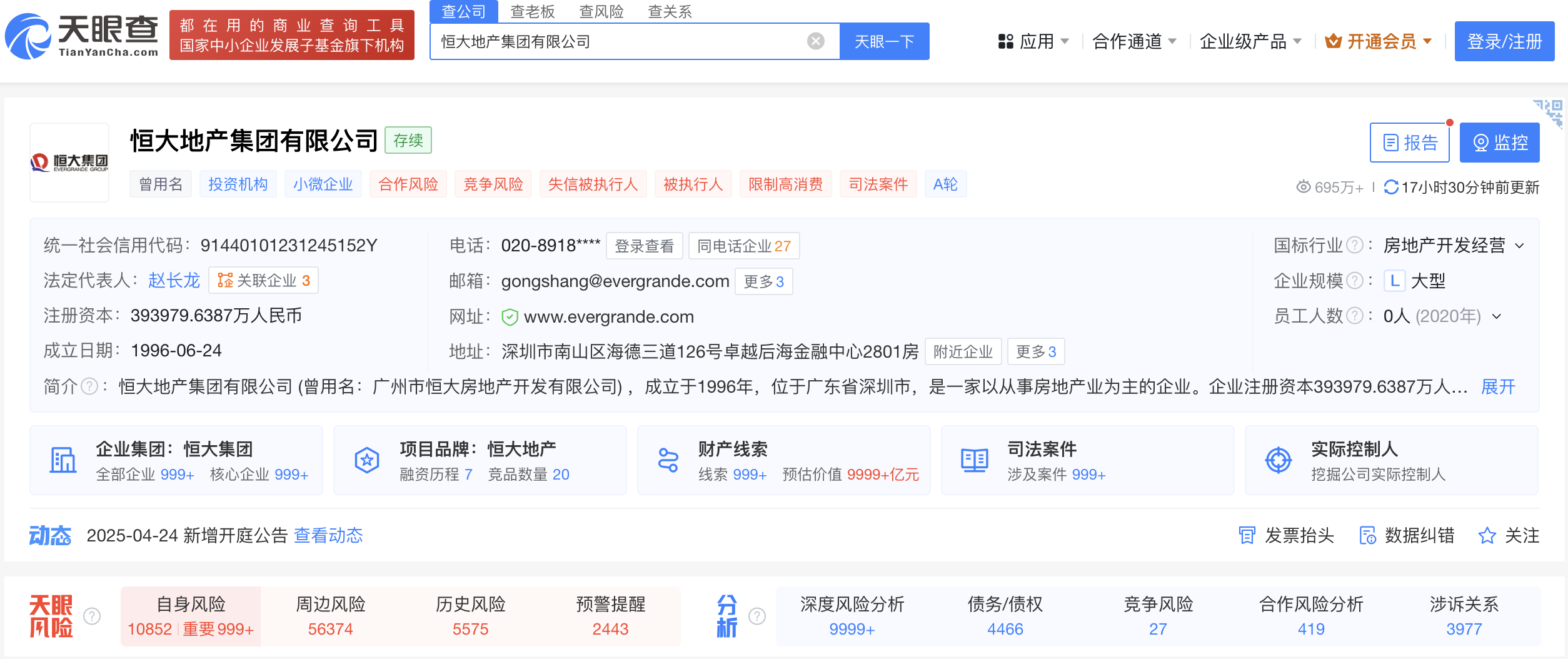The height and width of the screenshot is (659, 1568).
Task: Expand 员工人数 year dropdown
Action: pos(1497,316)
